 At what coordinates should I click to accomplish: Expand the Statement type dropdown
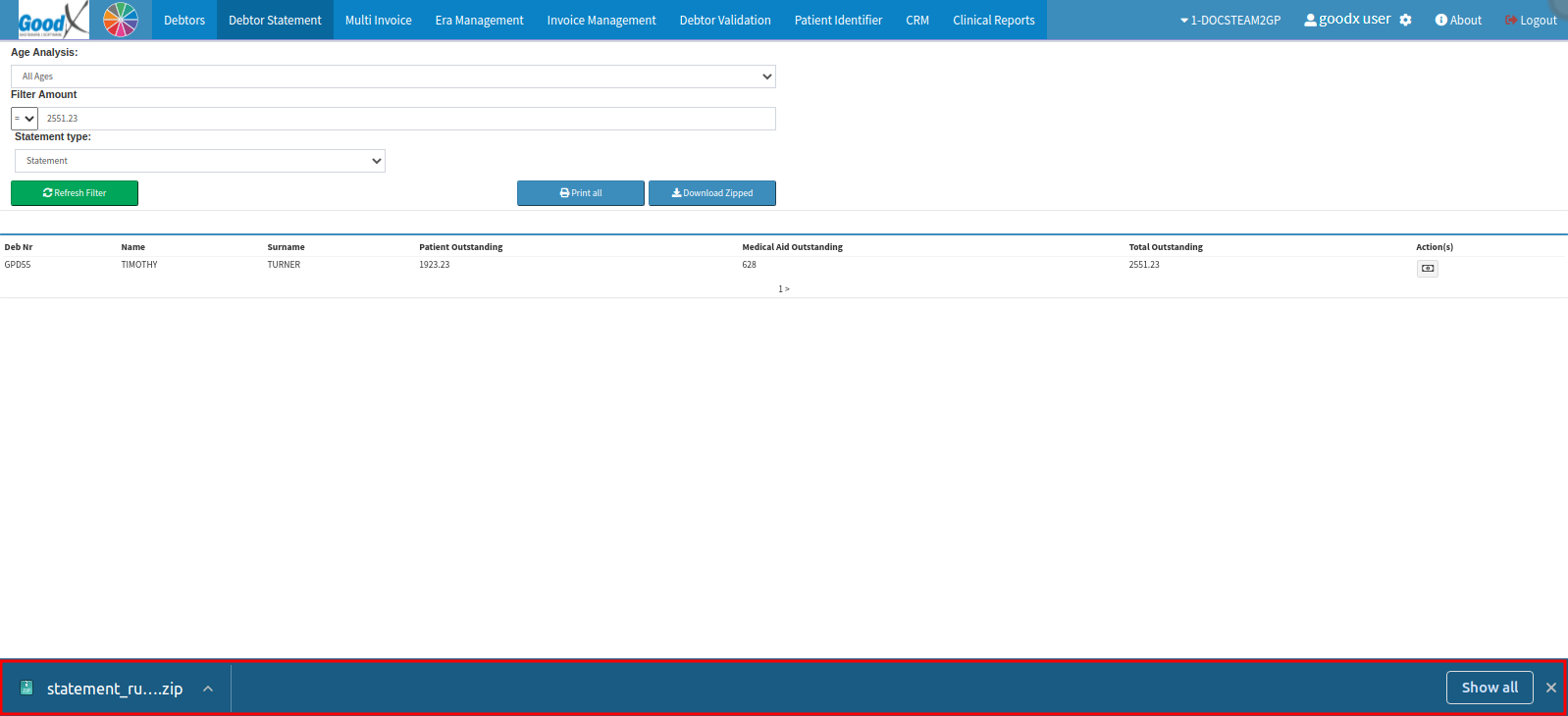tap(199, 161)
